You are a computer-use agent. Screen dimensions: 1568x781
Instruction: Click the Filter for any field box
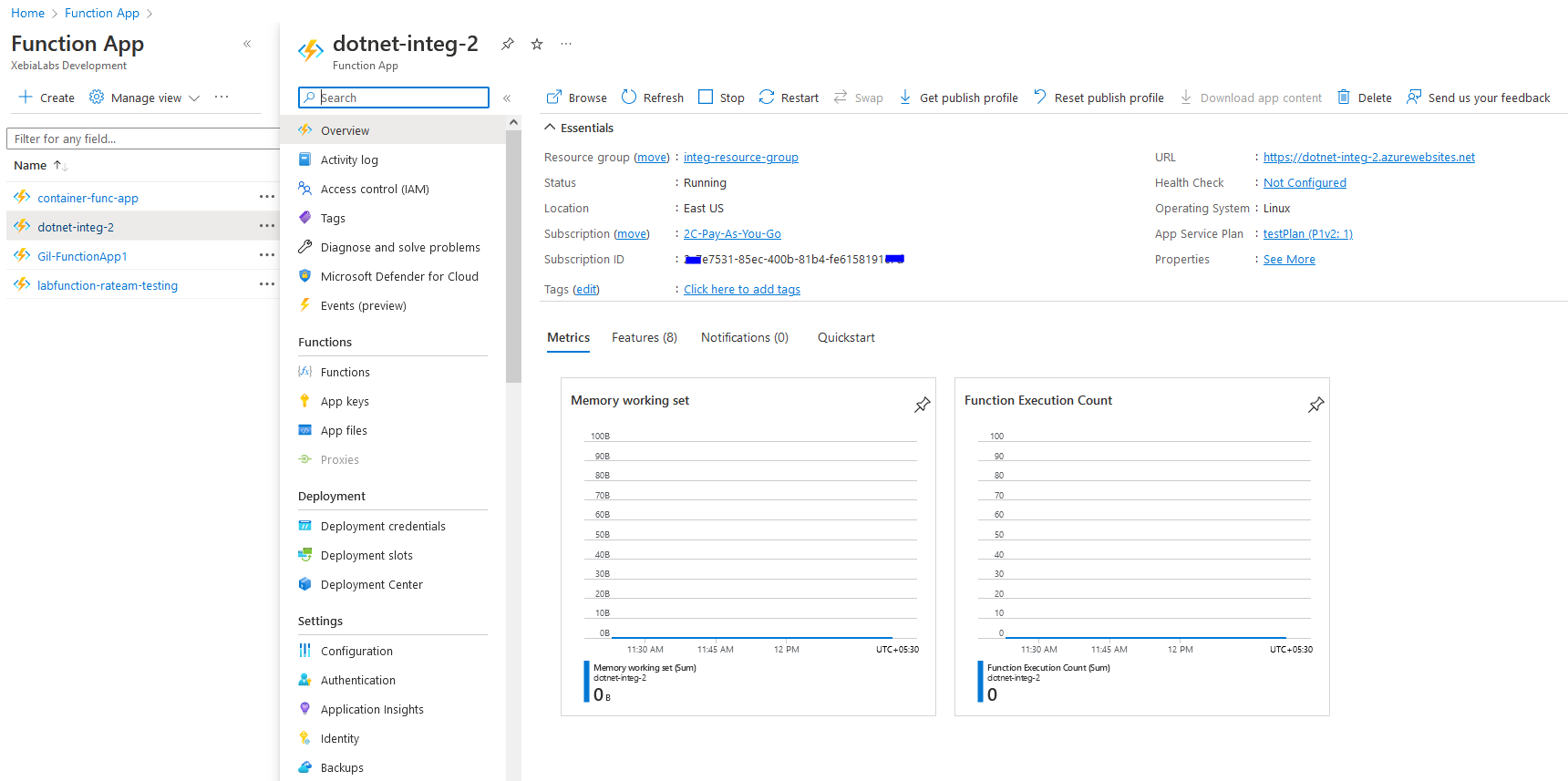tap(143, 139)
